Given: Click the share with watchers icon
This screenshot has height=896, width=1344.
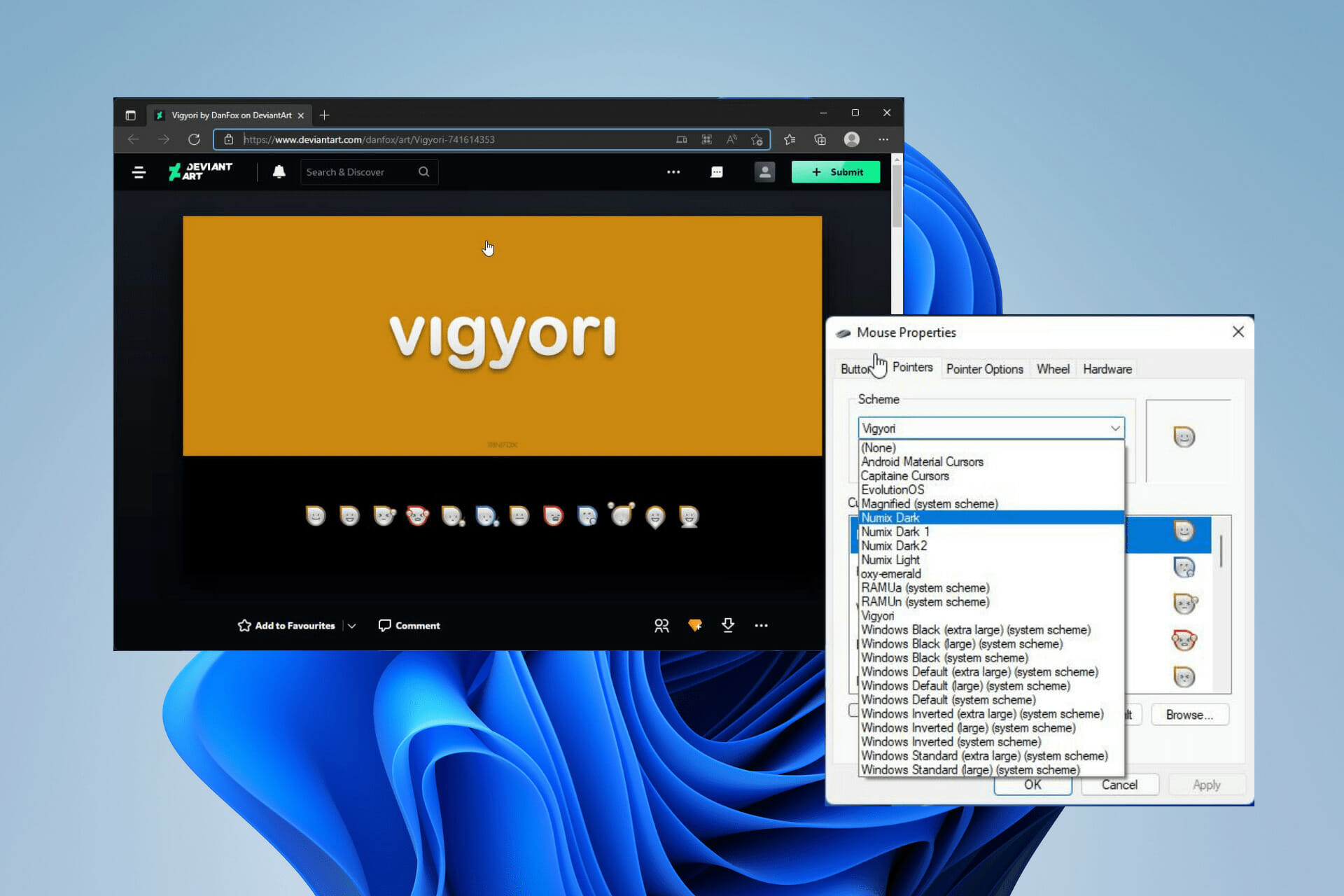Looking at the screenshot, I should tap(661, 626).
